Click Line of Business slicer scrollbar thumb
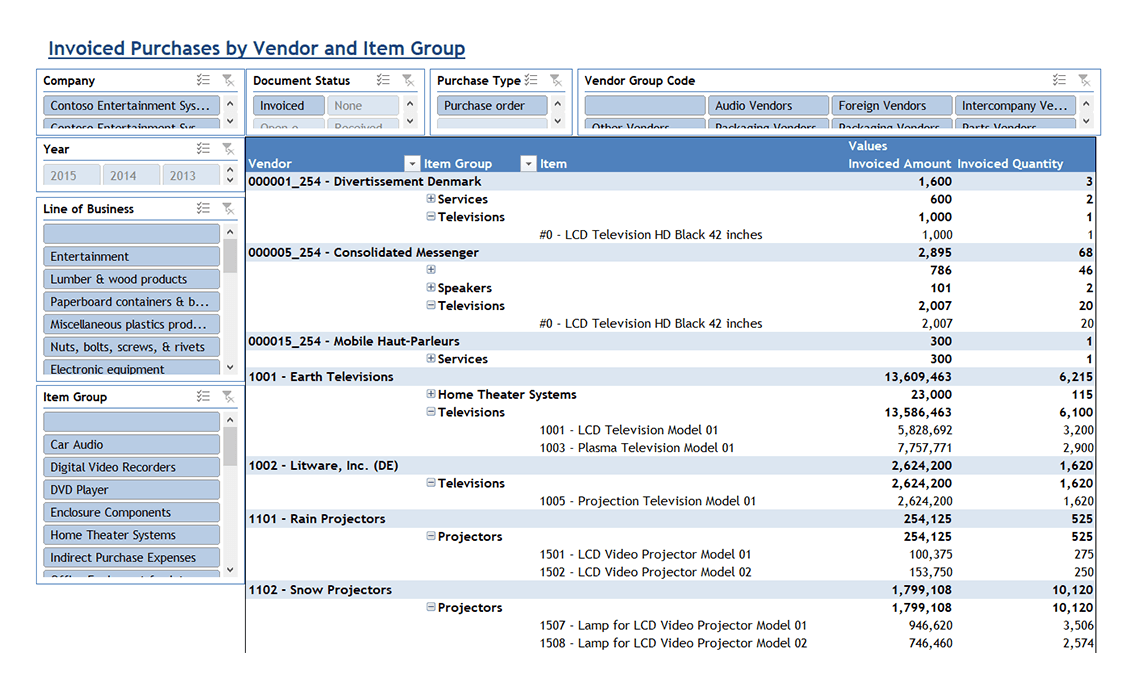The height and width of the screenshot is (687, 1140). [x=230, y=255]
